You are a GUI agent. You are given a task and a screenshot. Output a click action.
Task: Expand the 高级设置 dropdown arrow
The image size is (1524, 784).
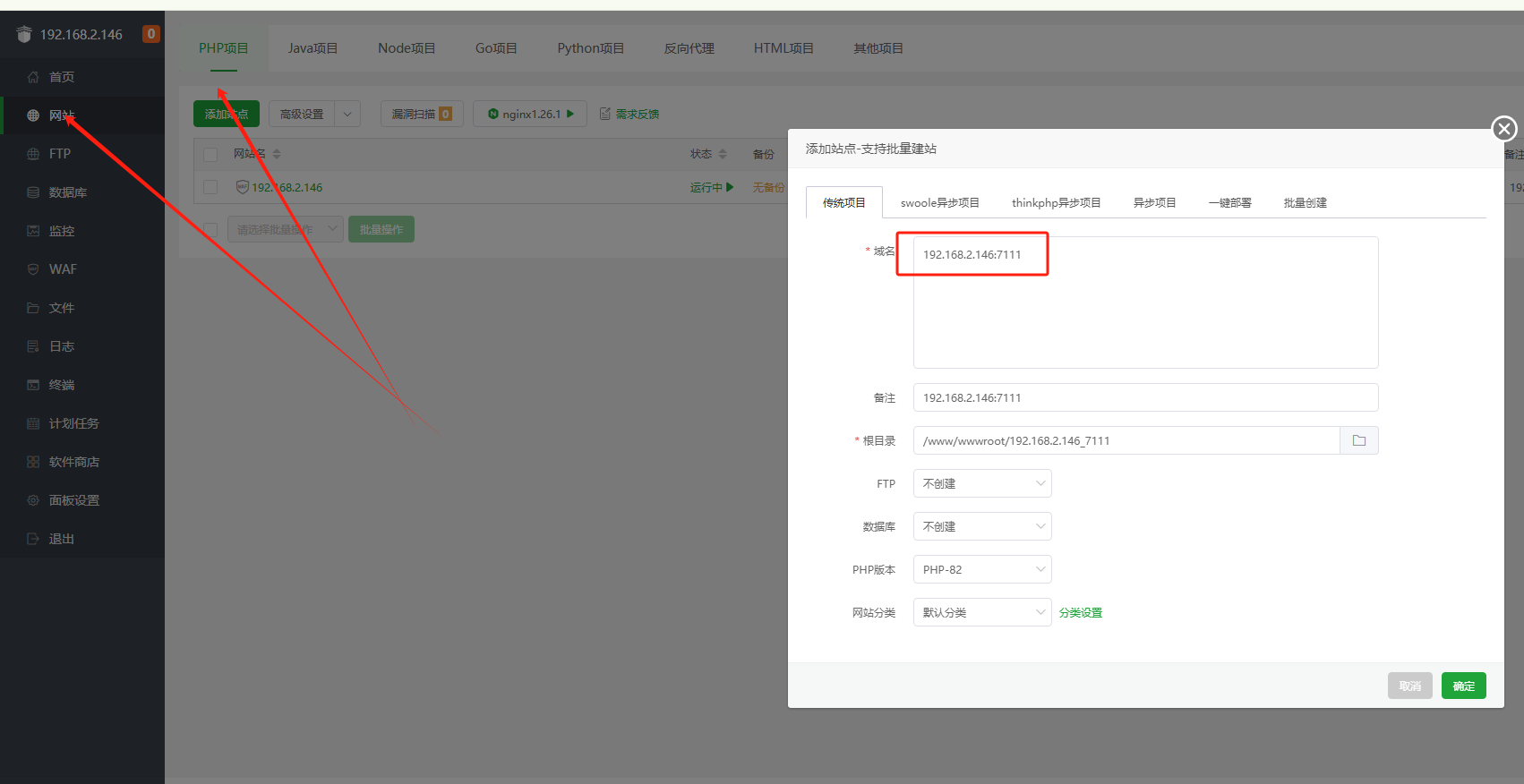tap(347, 114)
